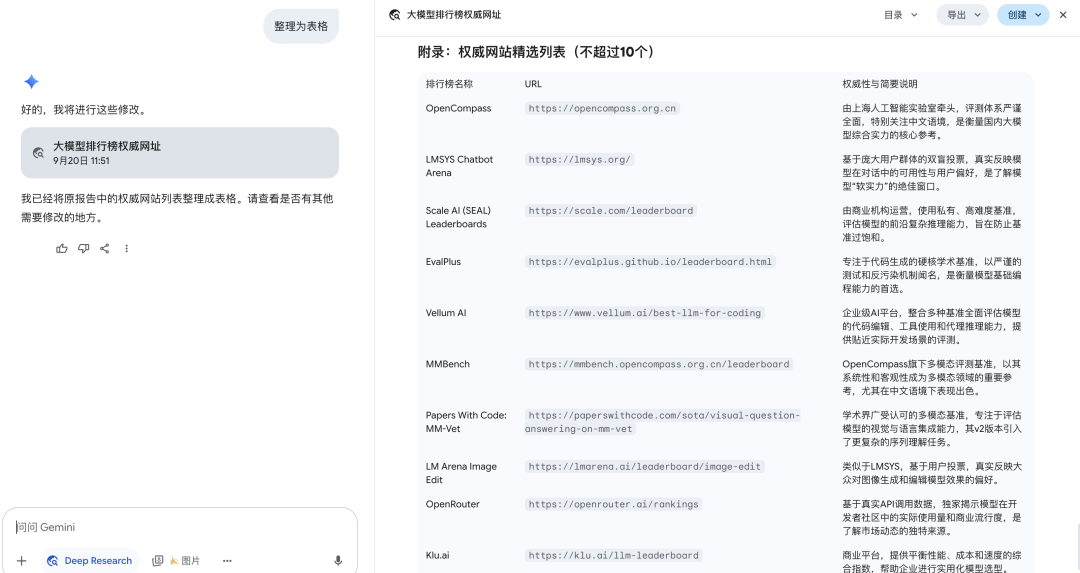Enable the Deep Research tool chip
The height and width of the screenshot is (573, 1080).
pyautogui.click(x=90, y=561)
